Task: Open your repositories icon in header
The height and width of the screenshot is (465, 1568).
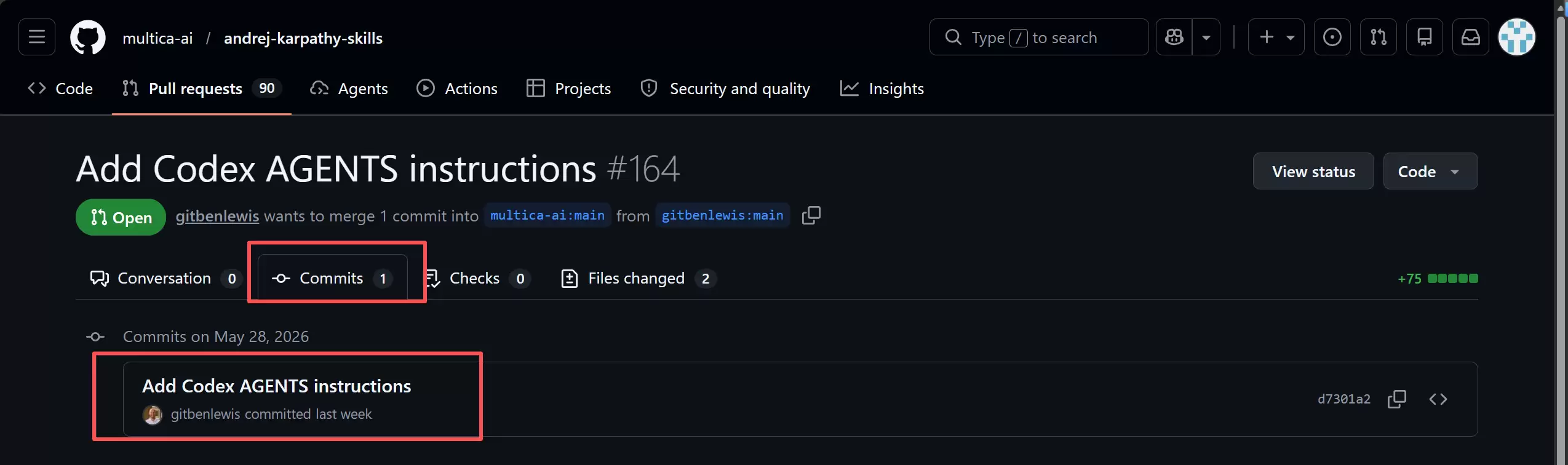Action: (1424, 37)
